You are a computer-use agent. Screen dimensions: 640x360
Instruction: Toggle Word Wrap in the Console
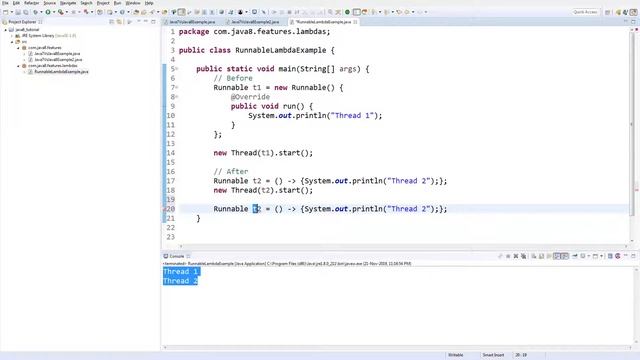[x=548, y=256]
